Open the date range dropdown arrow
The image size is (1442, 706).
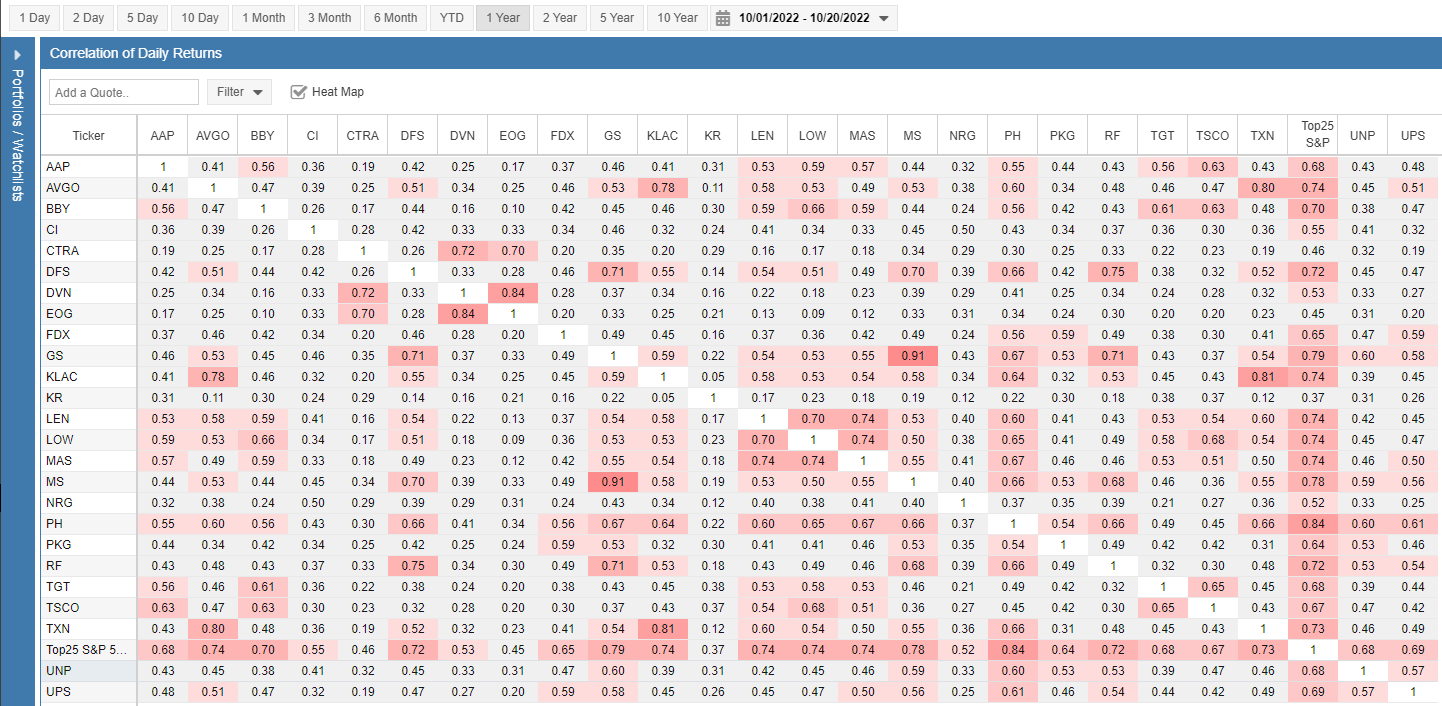[883, 18]
